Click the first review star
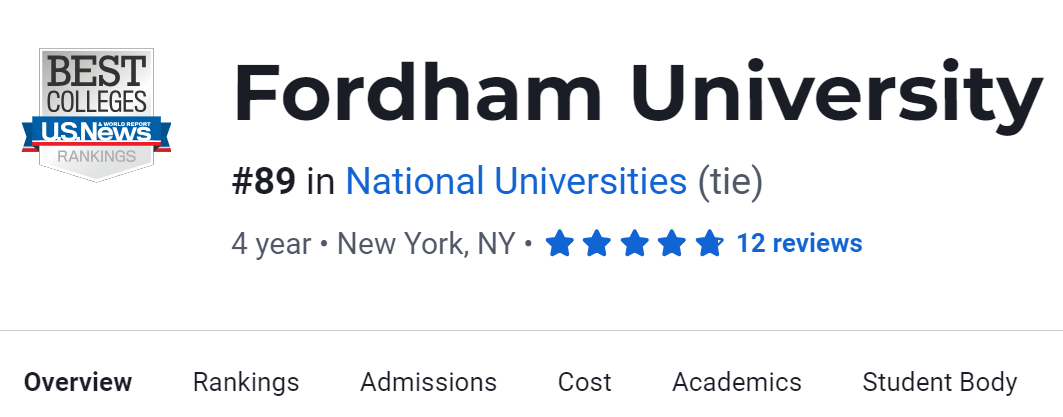Image resolution: width=1063 pixels, height=417 pixels. [559, 243]
